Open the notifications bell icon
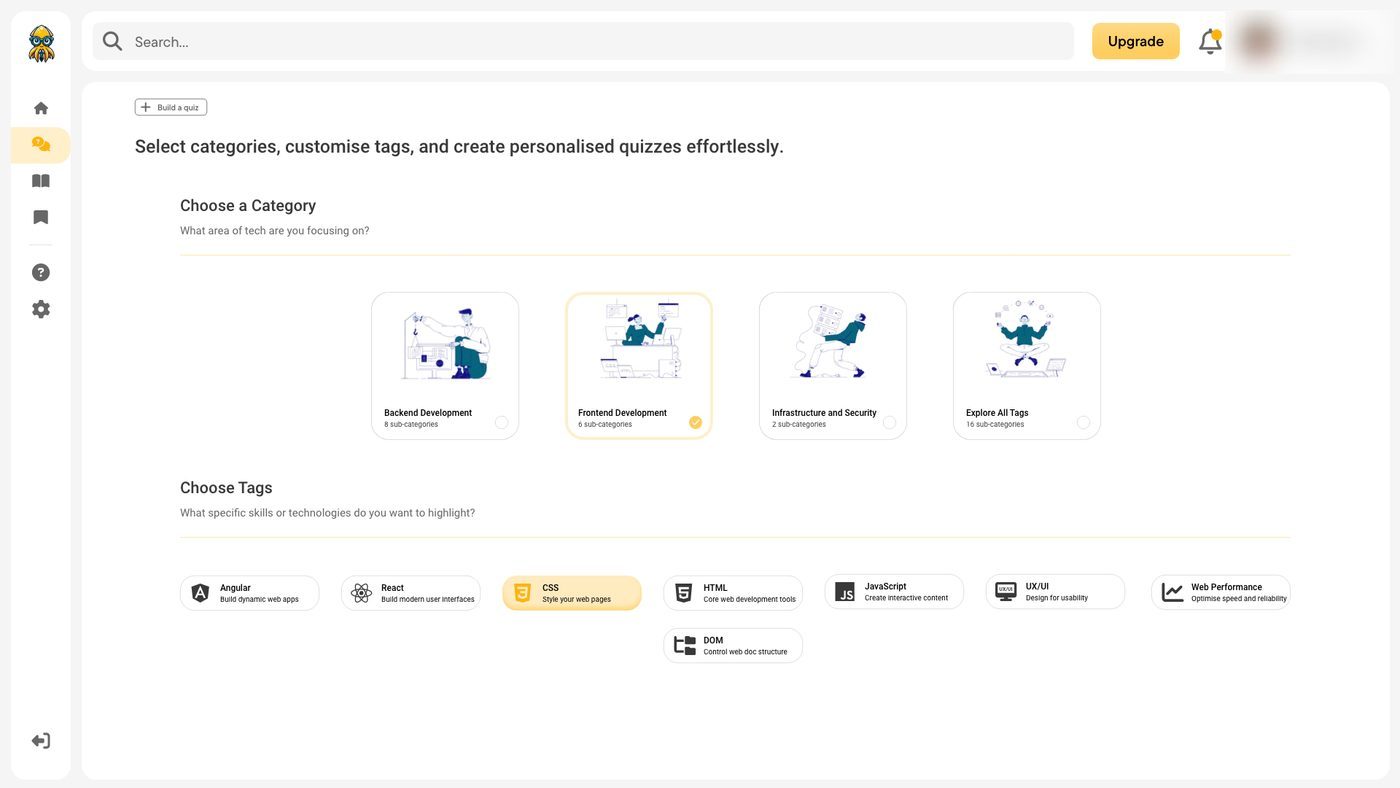Screen dimensions: 1400x788 1210,41
